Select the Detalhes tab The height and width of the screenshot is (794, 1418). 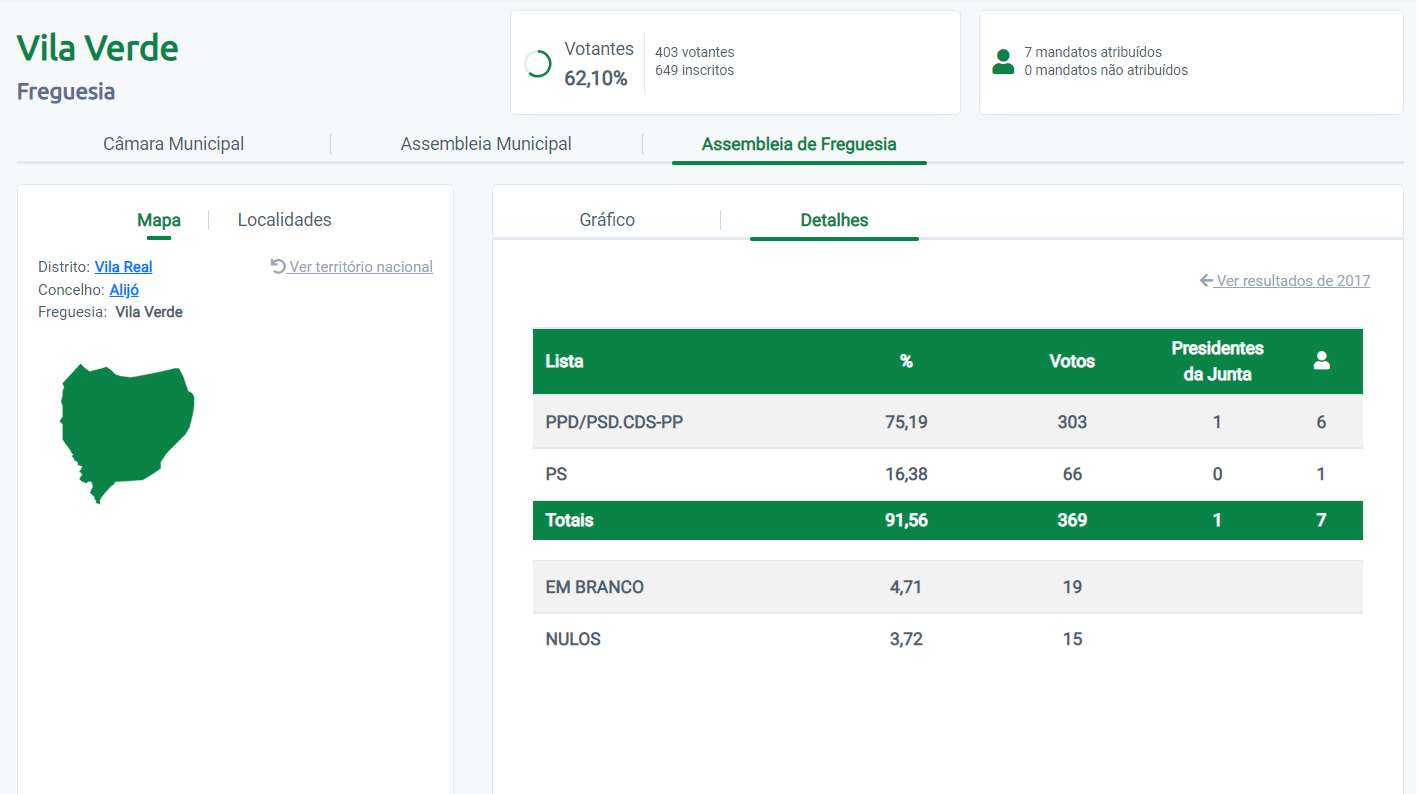click(834, 220)
